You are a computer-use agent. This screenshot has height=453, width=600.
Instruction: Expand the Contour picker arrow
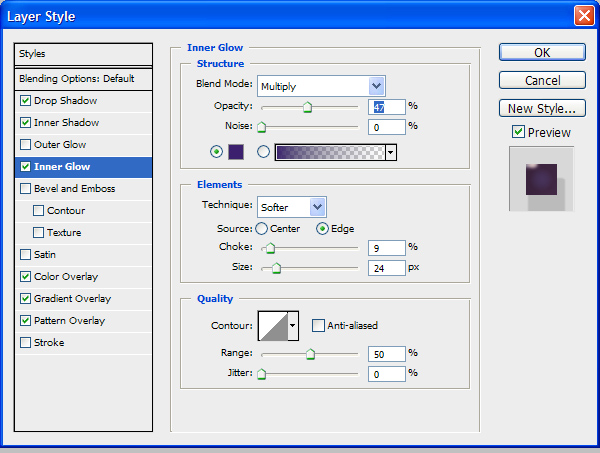[293, 326]
